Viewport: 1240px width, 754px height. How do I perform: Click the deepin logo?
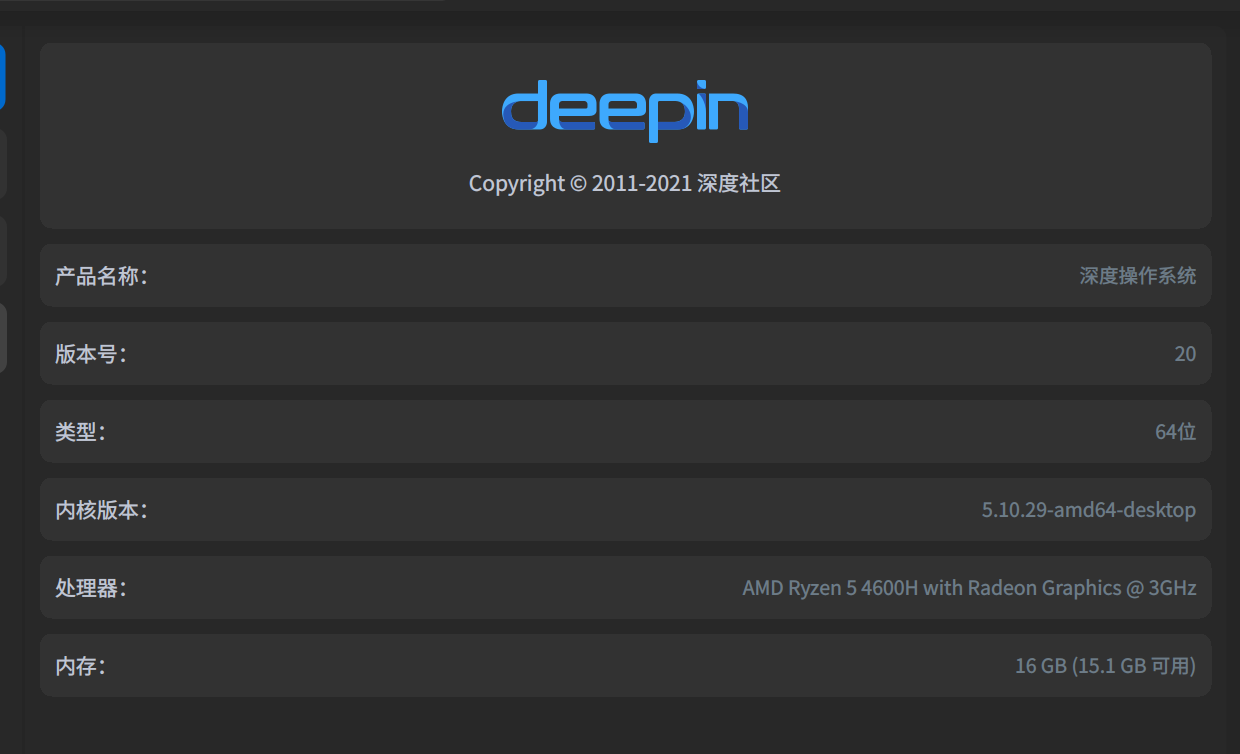[625, 111]
